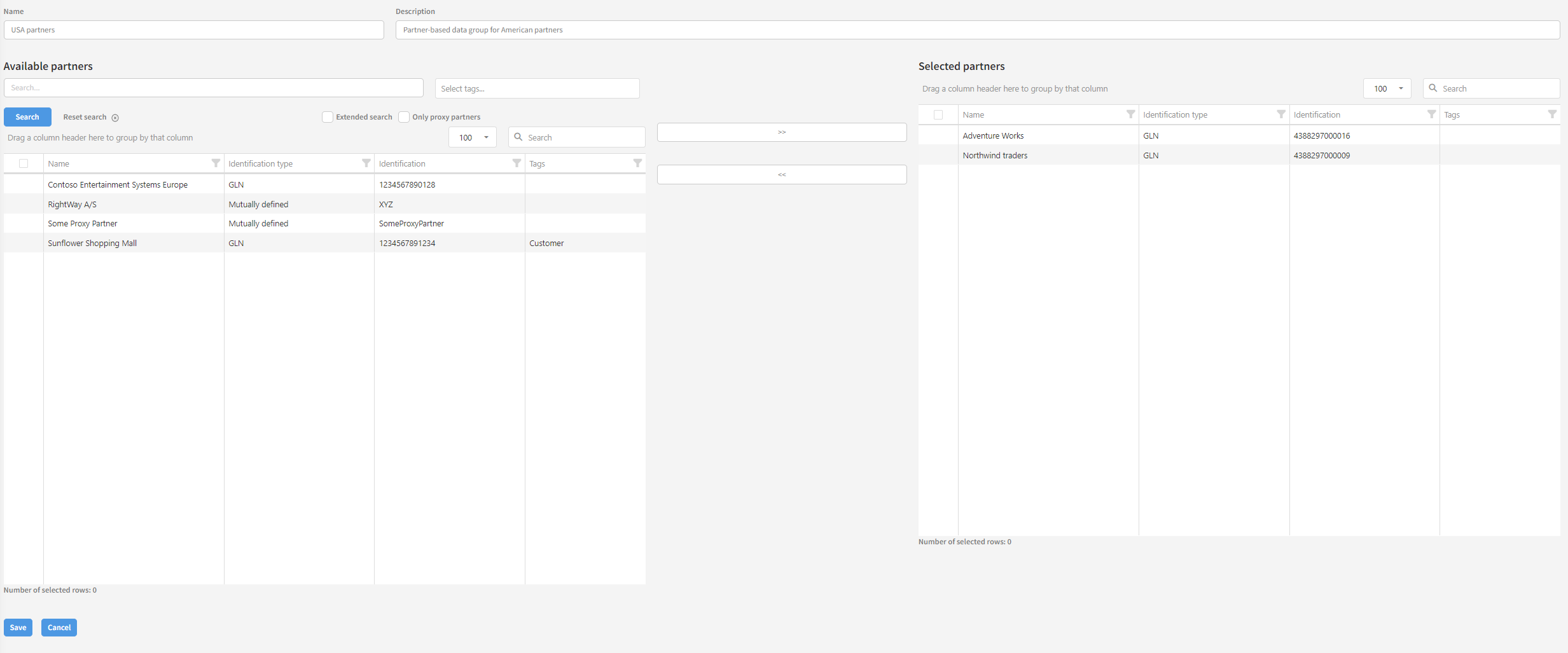Click the Cancel button
Image resolution: width=1568 pixels, height=653 pixels.
[59, 628]
